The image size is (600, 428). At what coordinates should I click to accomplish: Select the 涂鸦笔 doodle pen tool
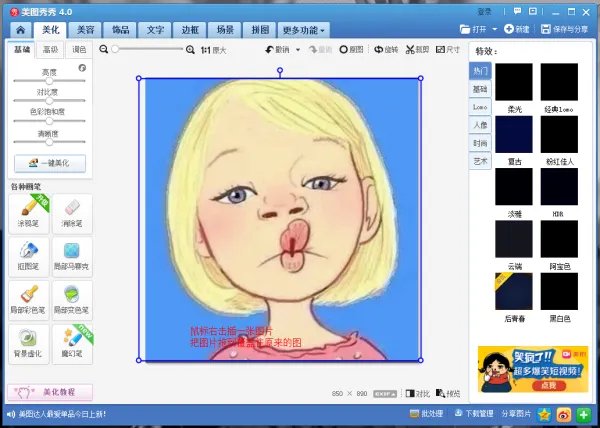pyautogui.click(x=28, y=214)
